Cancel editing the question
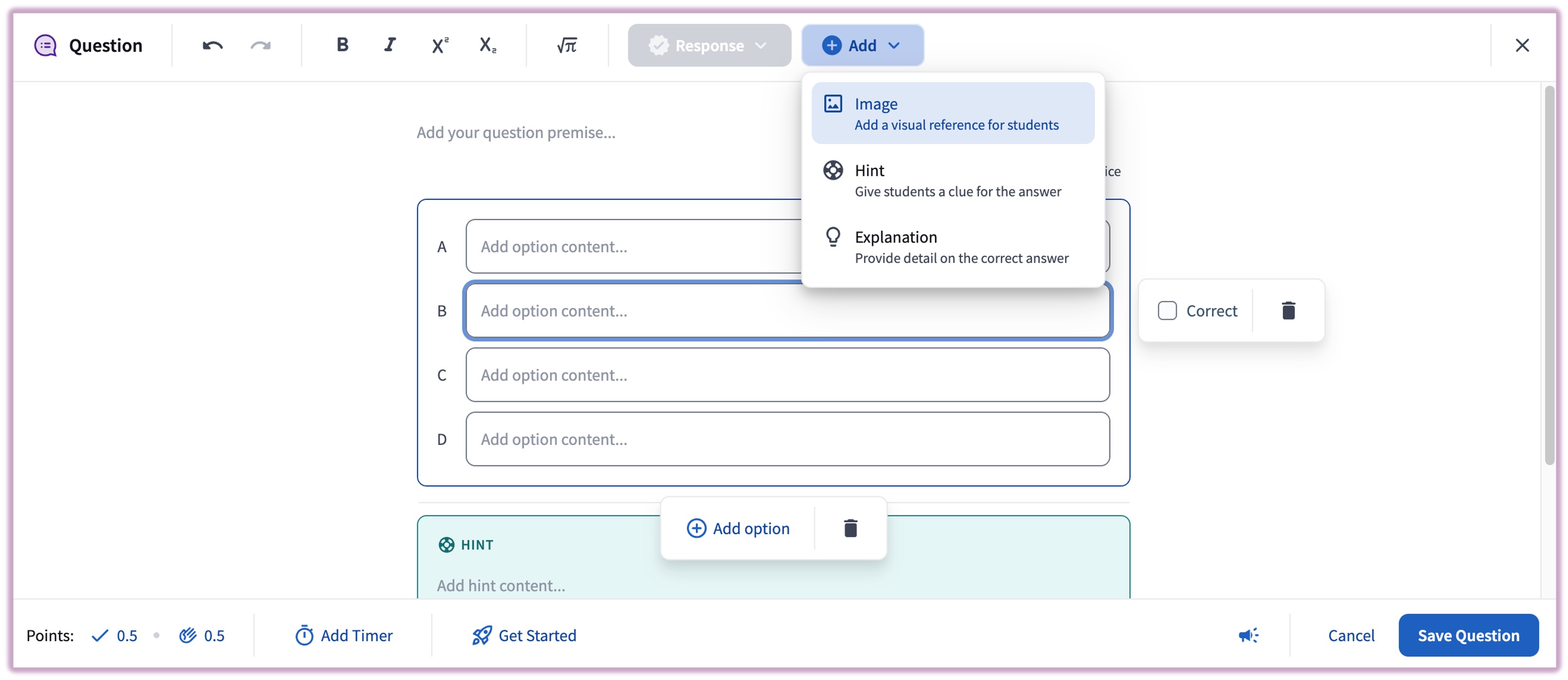 (1350, 636)
